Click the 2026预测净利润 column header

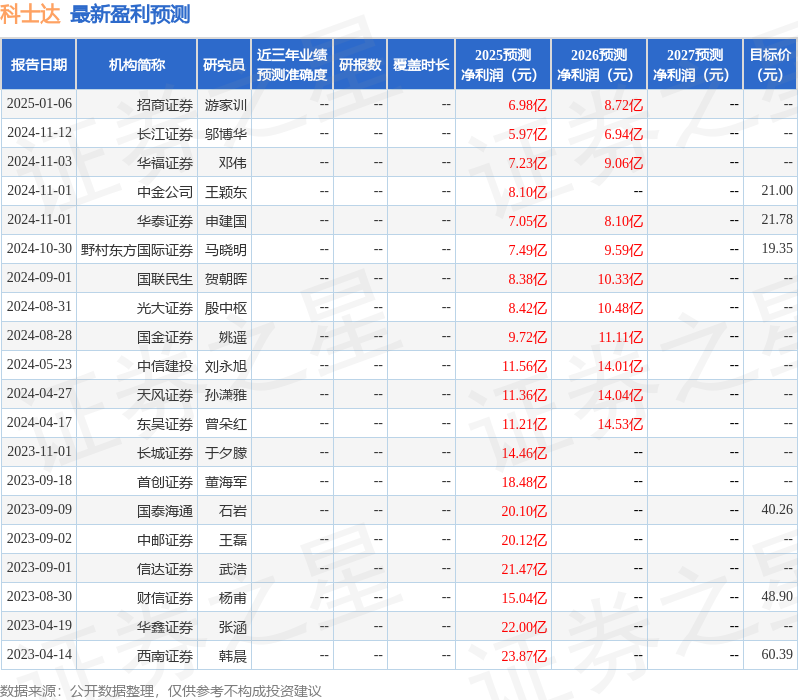coord(599,65)
